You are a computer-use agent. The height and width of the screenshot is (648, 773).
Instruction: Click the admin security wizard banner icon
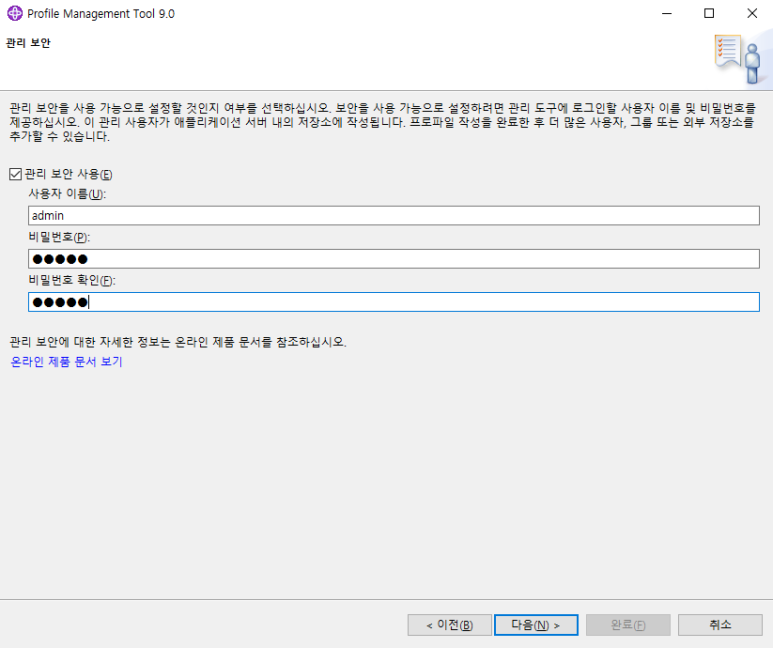pos(740,58)
